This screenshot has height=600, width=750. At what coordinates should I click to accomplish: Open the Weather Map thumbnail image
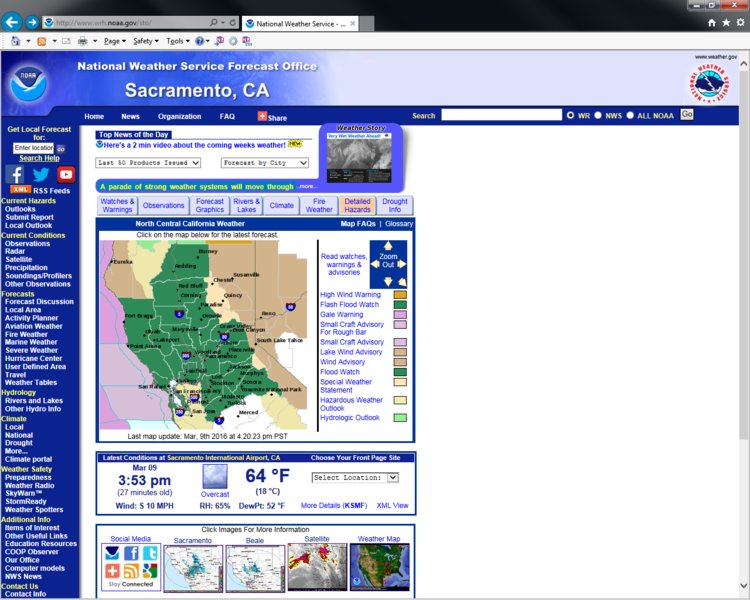tap(379, 567)
